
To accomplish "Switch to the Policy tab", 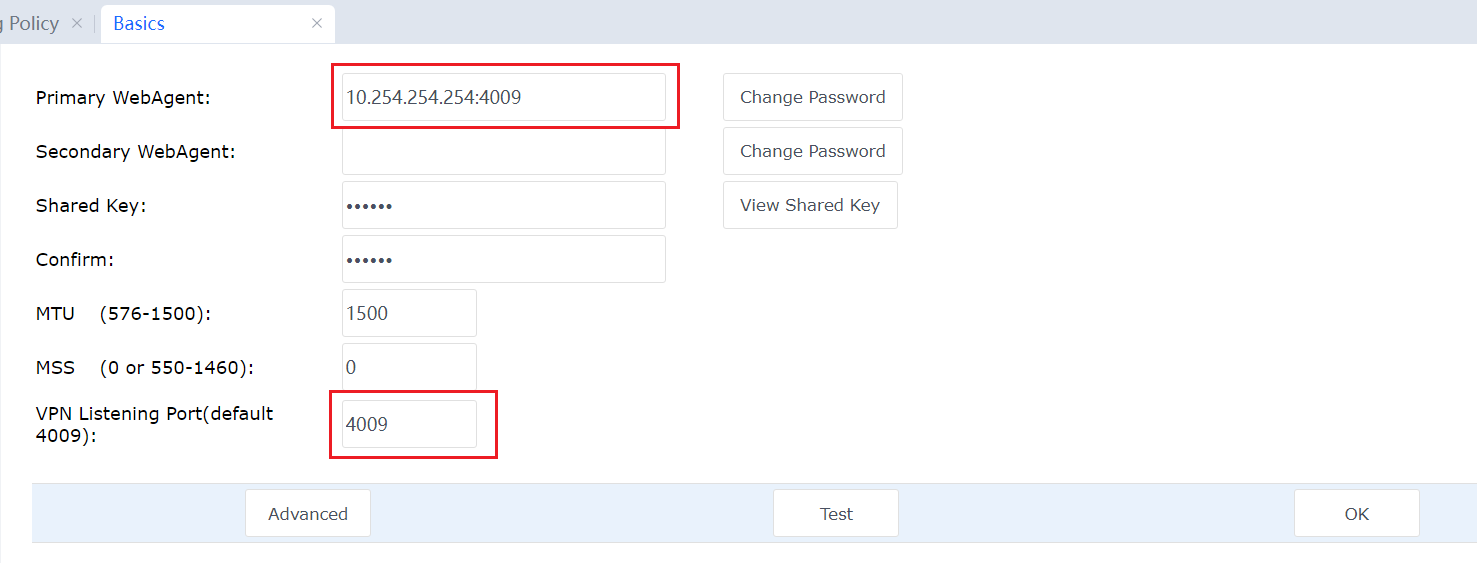I will pos(32,23).
